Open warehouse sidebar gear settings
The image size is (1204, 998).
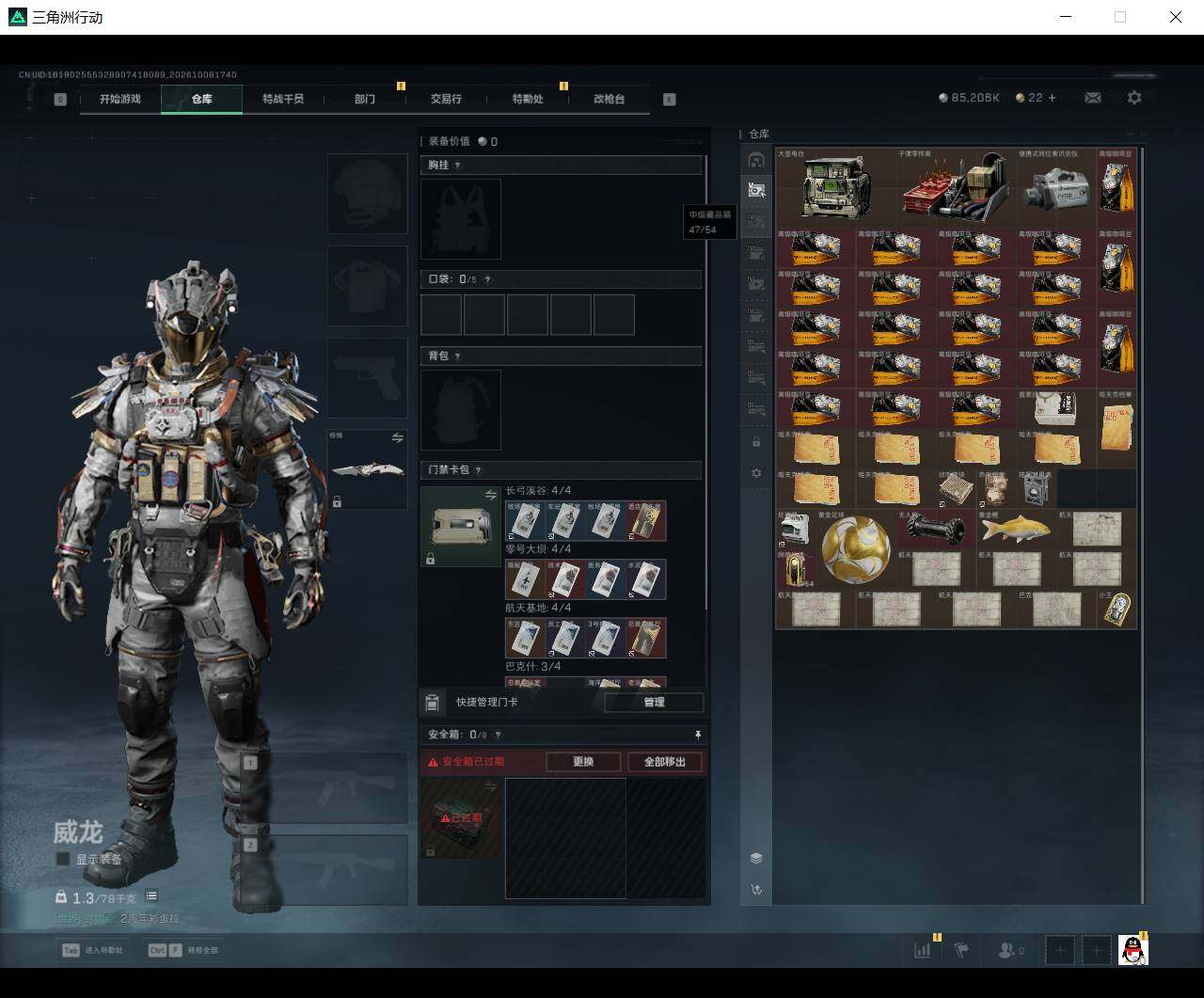coord(756,473)
